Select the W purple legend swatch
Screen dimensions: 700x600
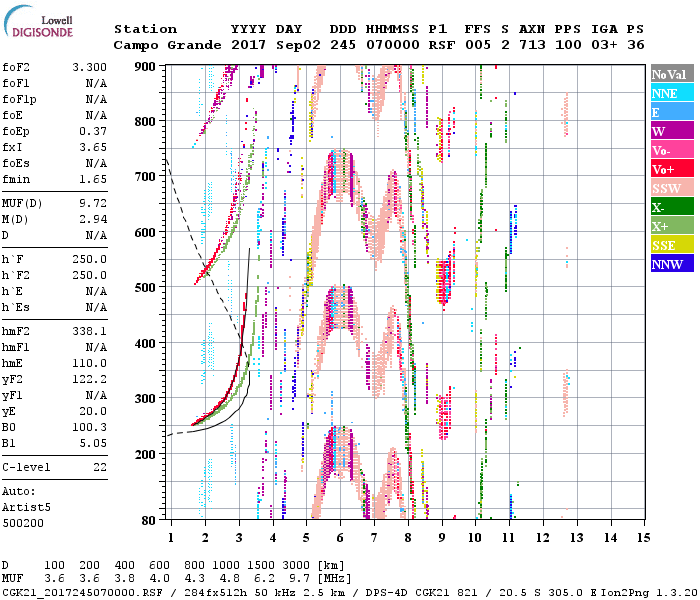pyautogui.click(x=672, y=131)
